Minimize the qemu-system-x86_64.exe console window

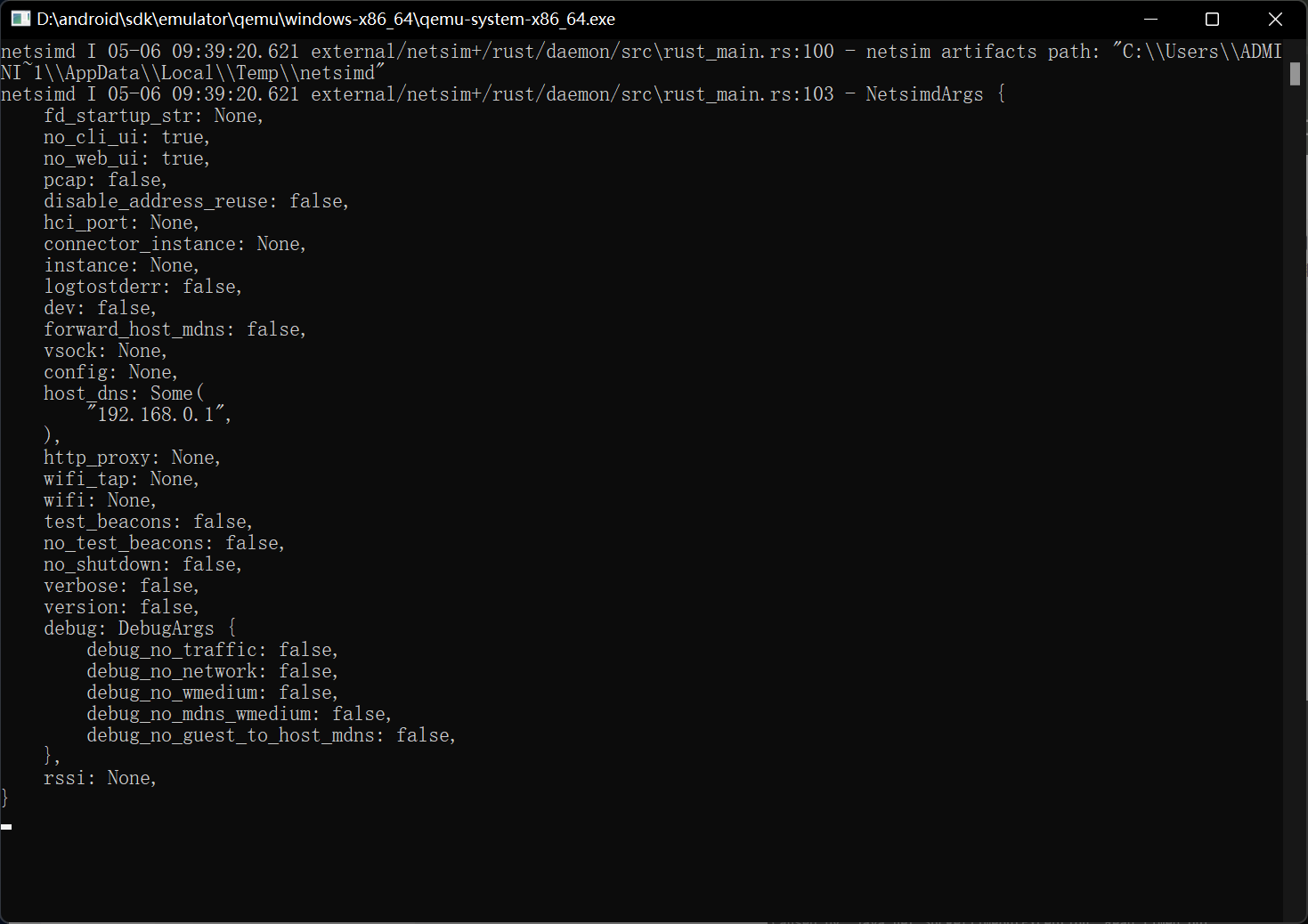click(1150, 19)
